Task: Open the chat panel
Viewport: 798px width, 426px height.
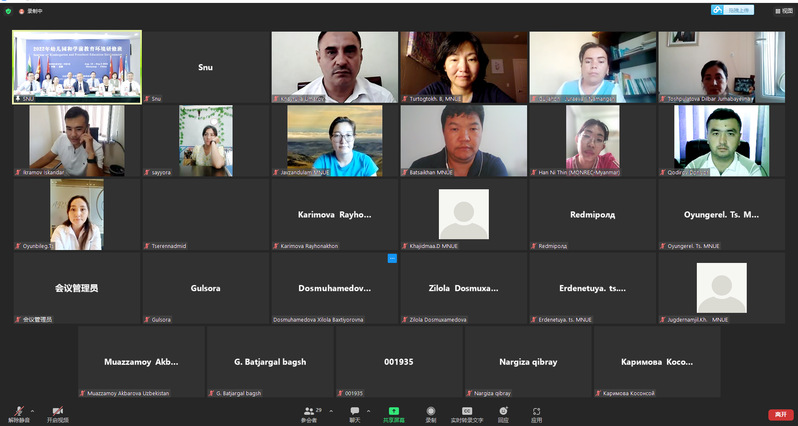Action: (x=354, y=413)
